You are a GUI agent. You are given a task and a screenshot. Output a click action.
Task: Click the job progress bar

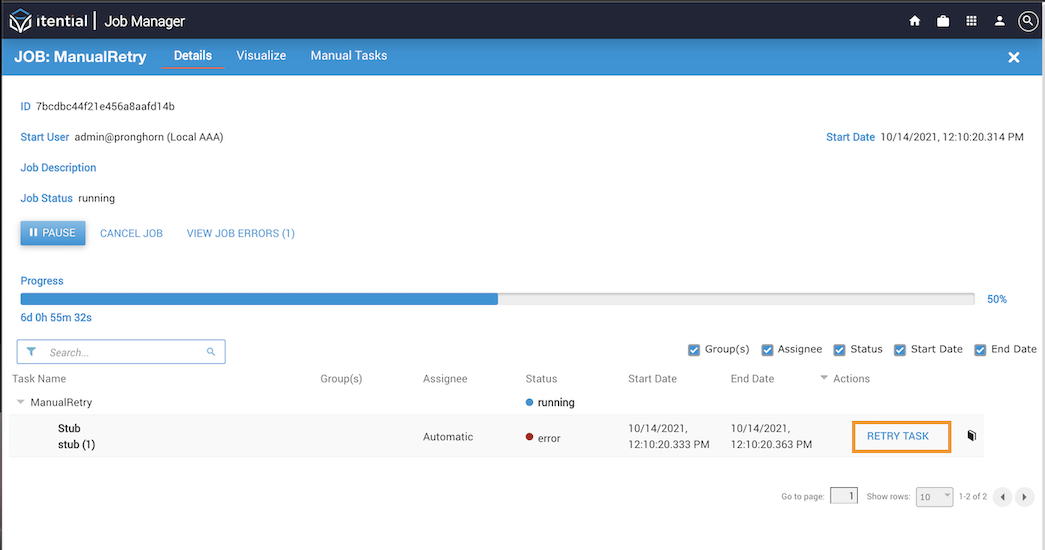coord(497,299)
